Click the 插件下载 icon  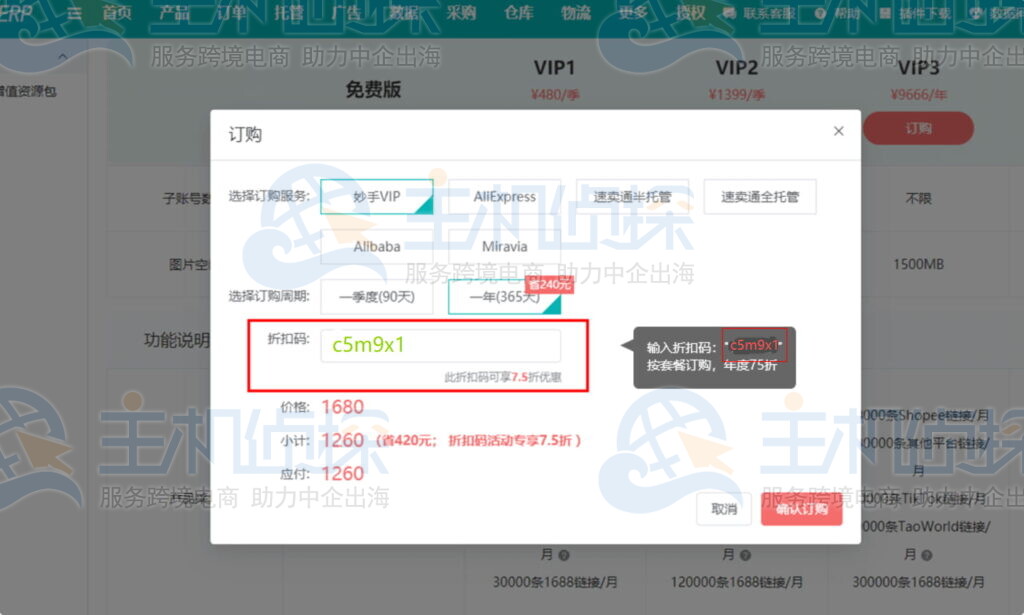pyautogui.click(x=885, y=13)
